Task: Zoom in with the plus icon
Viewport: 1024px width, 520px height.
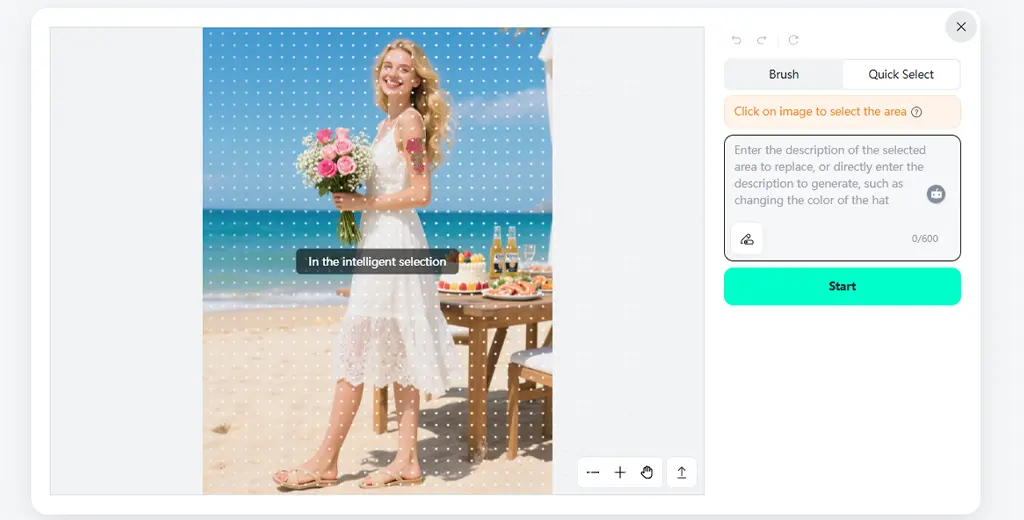Action: [x=620, y=472]
